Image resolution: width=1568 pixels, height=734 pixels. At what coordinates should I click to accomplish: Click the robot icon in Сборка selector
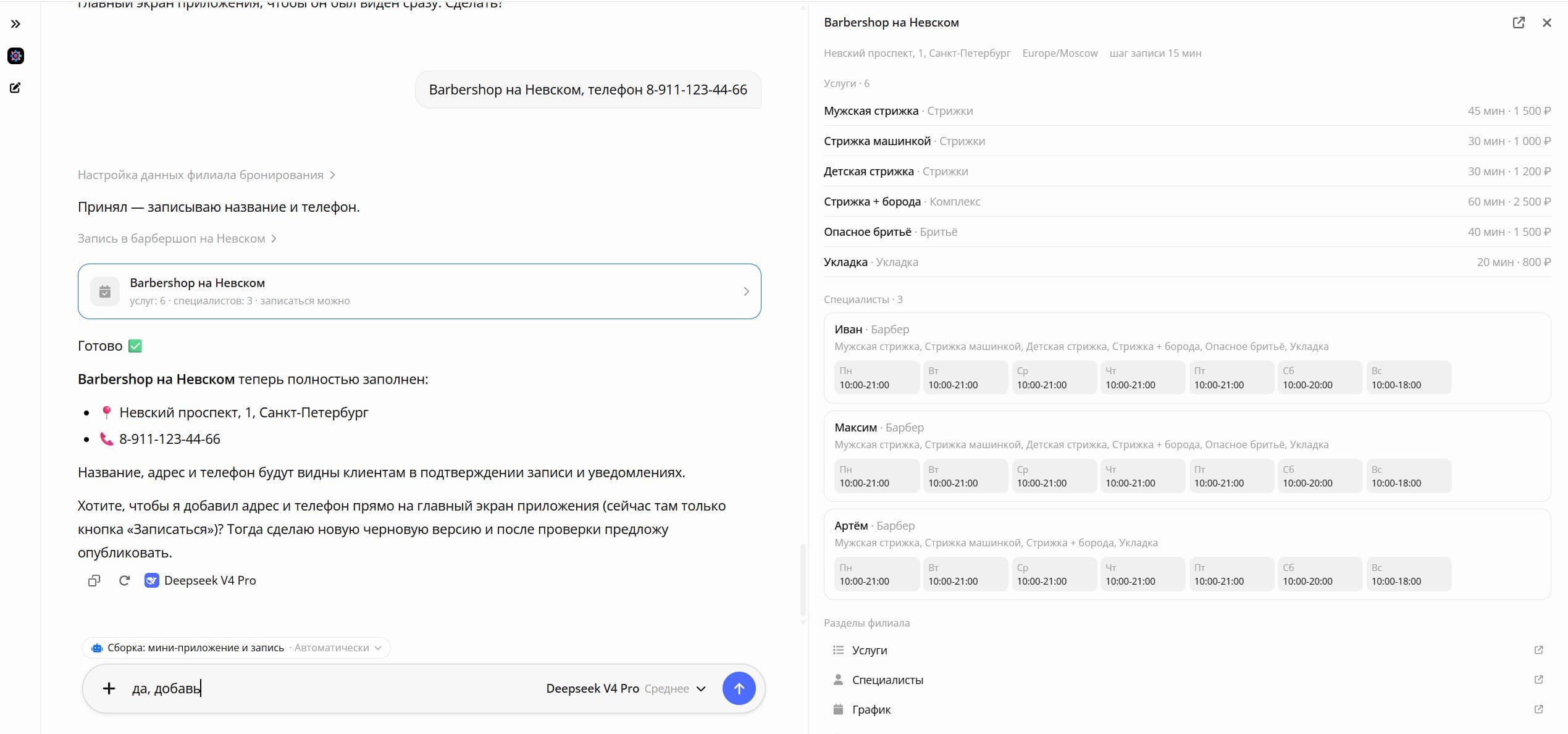click(x=97, y=648)
